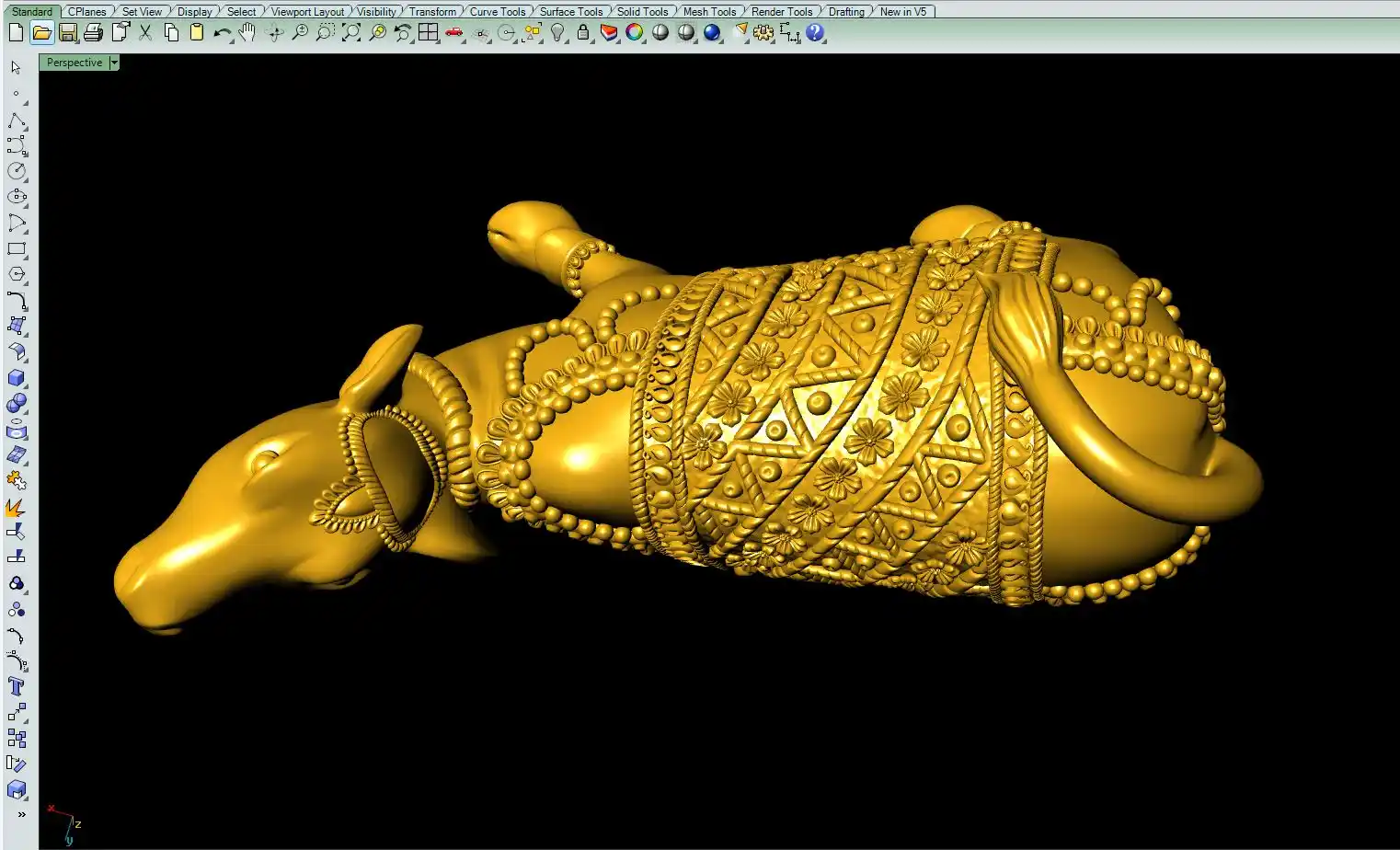
Task: Click the Open file folder icon
Action: click(41, 33)
